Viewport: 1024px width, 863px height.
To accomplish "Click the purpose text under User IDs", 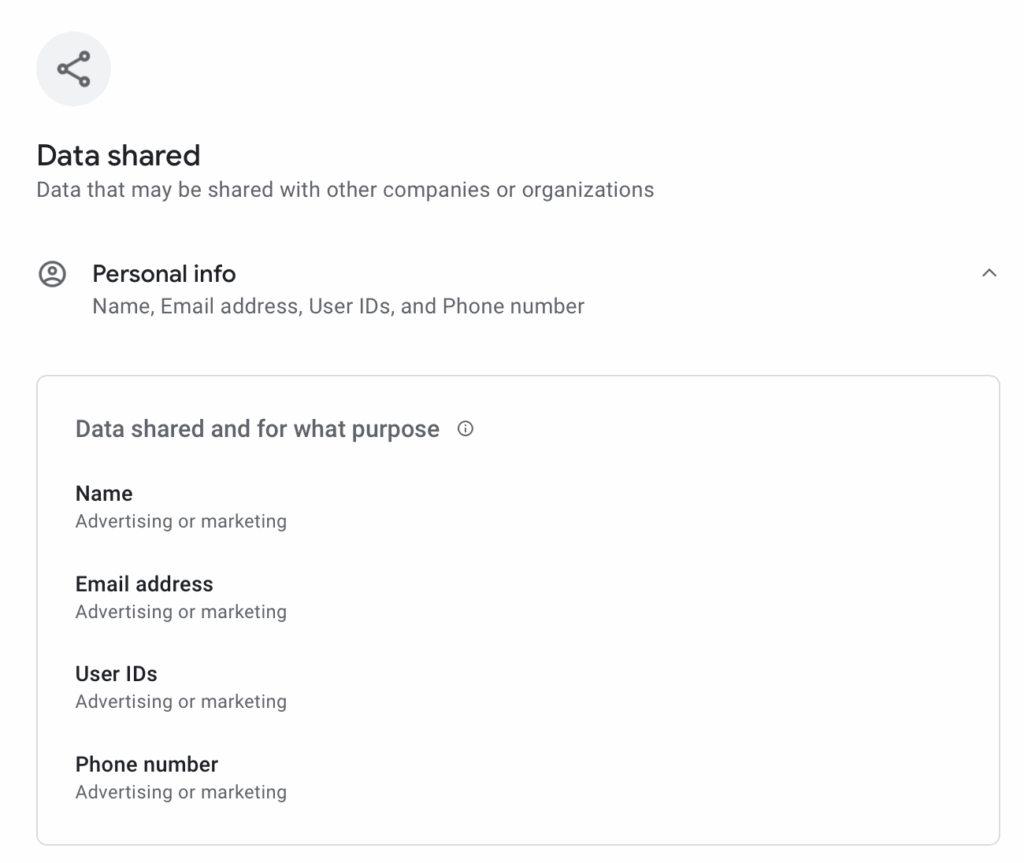I will [x=181, y=701].
